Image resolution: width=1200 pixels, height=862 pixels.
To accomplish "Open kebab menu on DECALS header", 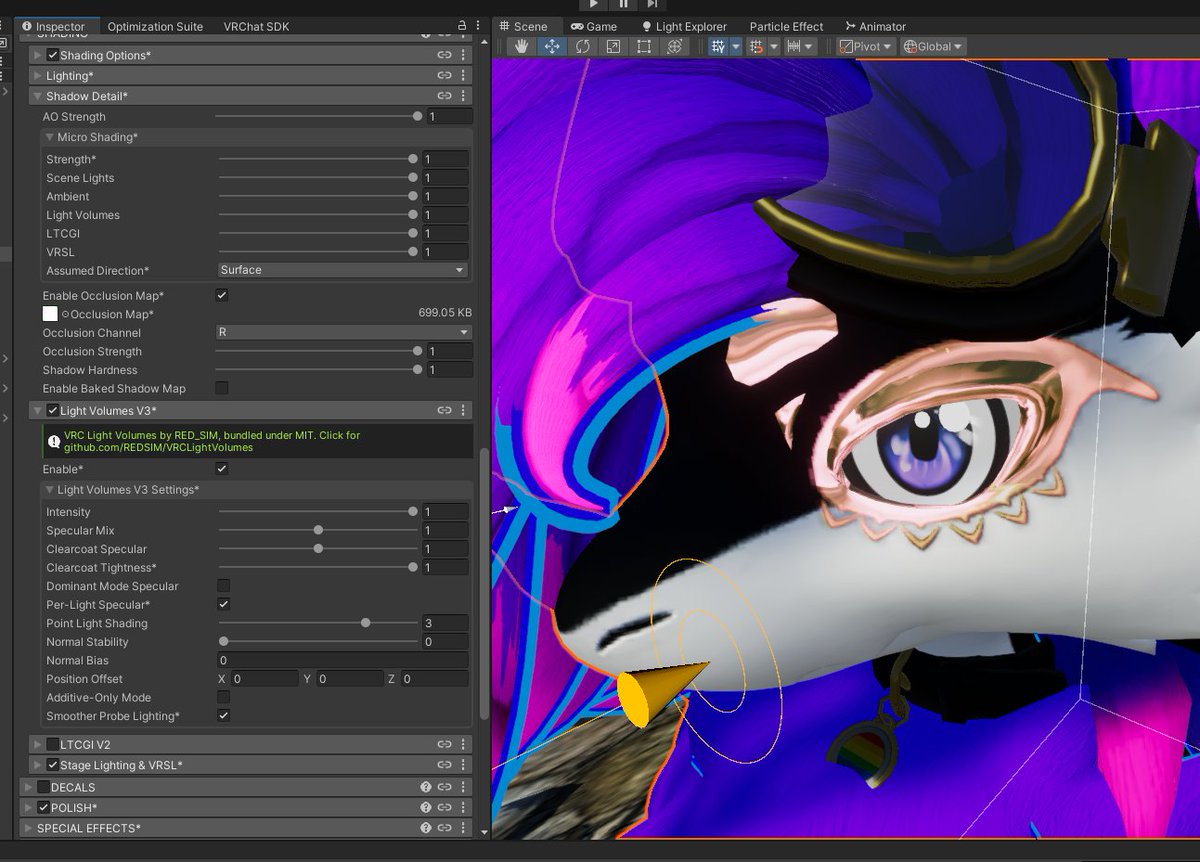I will point(463,787).
